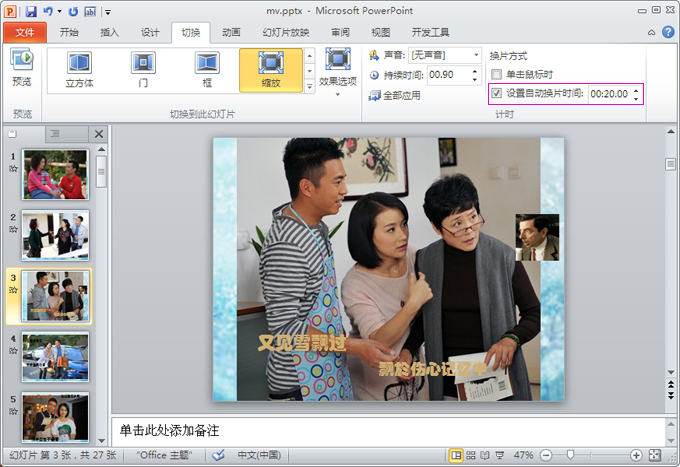Switch to the 设计 ribbon tab
The width and height of the screenshot is (680, 467).
tap(150, 33)
